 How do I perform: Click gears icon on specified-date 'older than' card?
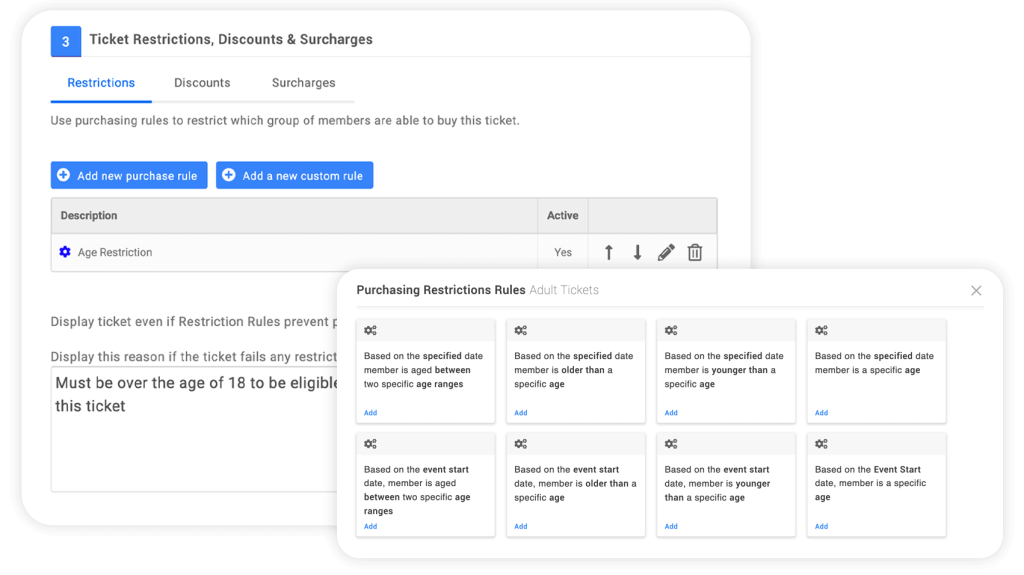pos(520,330)
